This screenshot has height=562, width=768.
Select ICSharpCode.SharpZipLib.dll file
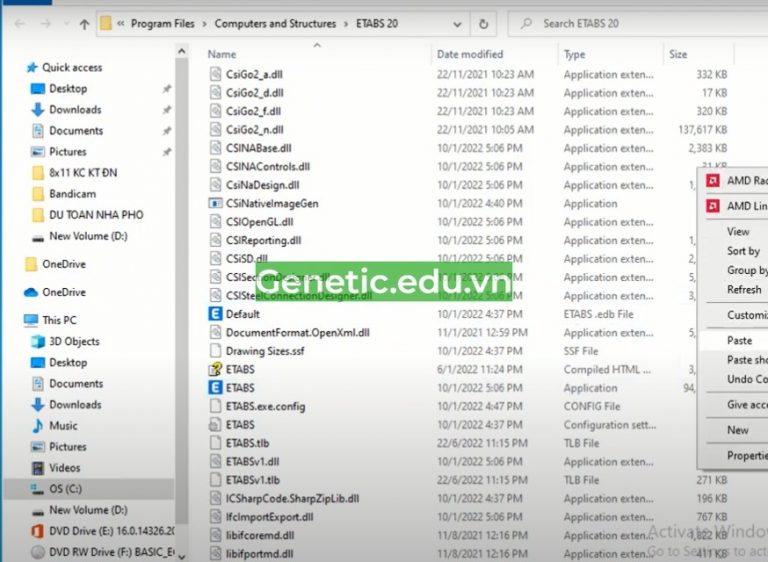click(292, 499)
